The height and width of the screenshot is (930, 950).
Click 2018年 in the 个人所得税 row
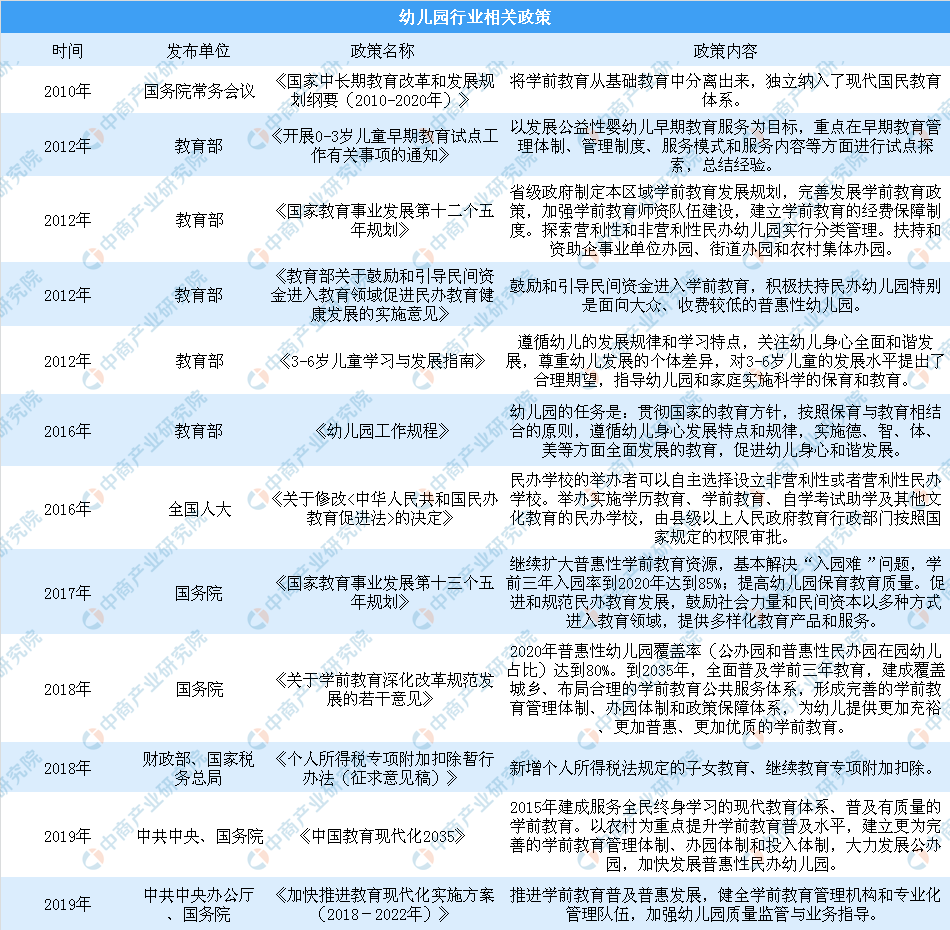point(67,768)
